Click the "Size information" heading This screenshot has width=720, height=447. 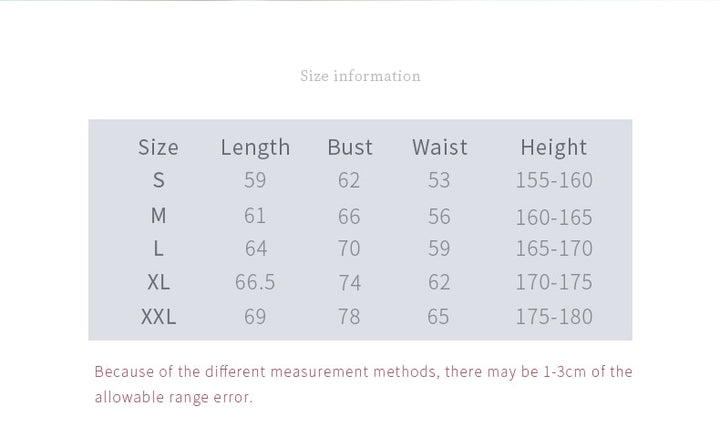pos(360,76)
